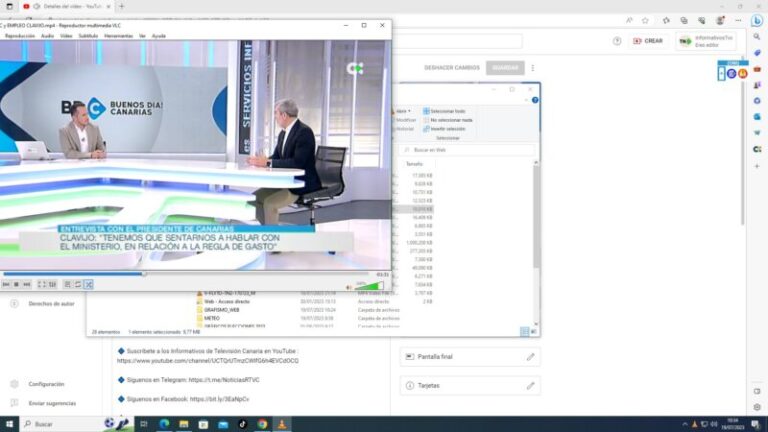The height and width of the screenshot is (432, 768).
Task: Open YouTube Studio help icon
Action: (617, 41)
